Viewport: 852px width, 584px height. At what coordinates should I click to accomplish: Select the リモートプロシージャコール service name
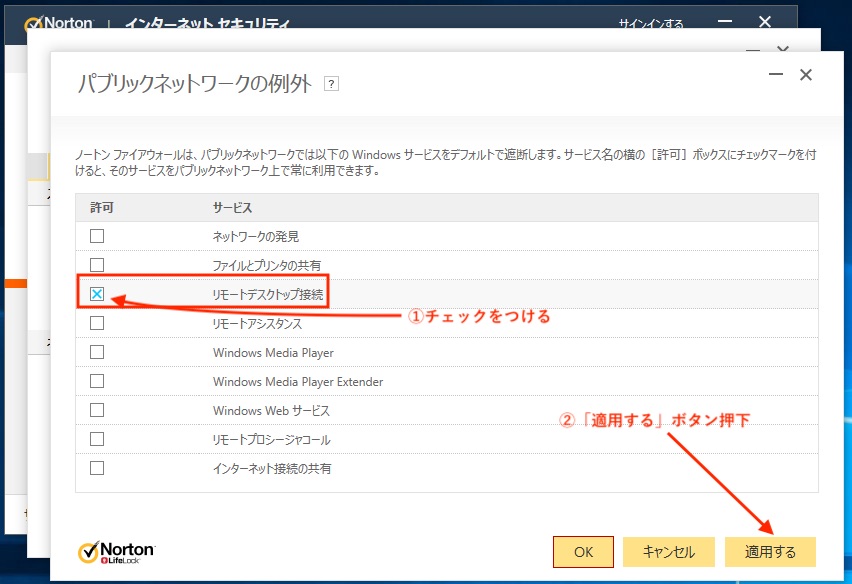[271, 439]
